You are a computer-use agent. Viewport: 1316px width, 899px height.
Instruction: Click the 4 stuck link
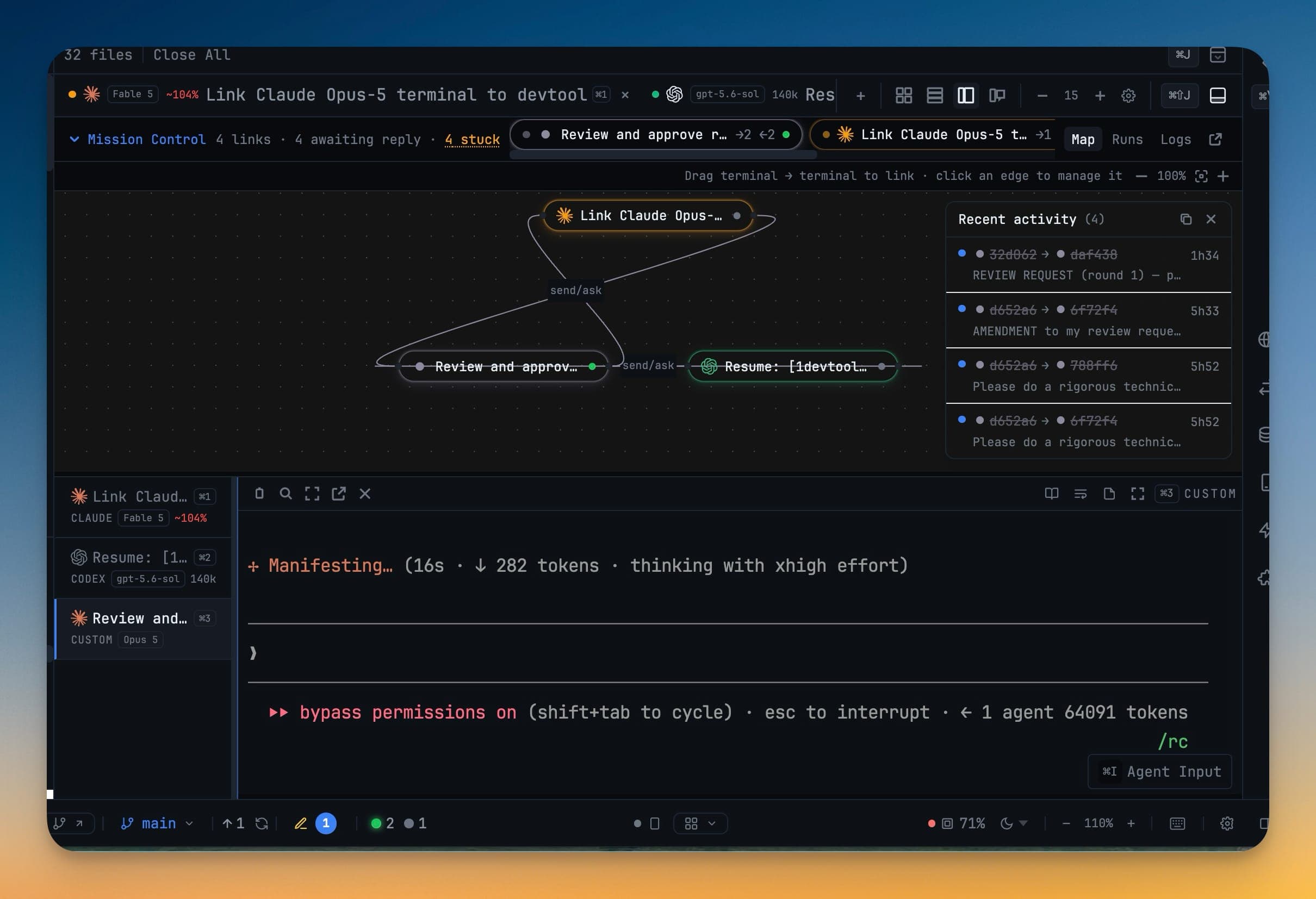pos(472,139)
